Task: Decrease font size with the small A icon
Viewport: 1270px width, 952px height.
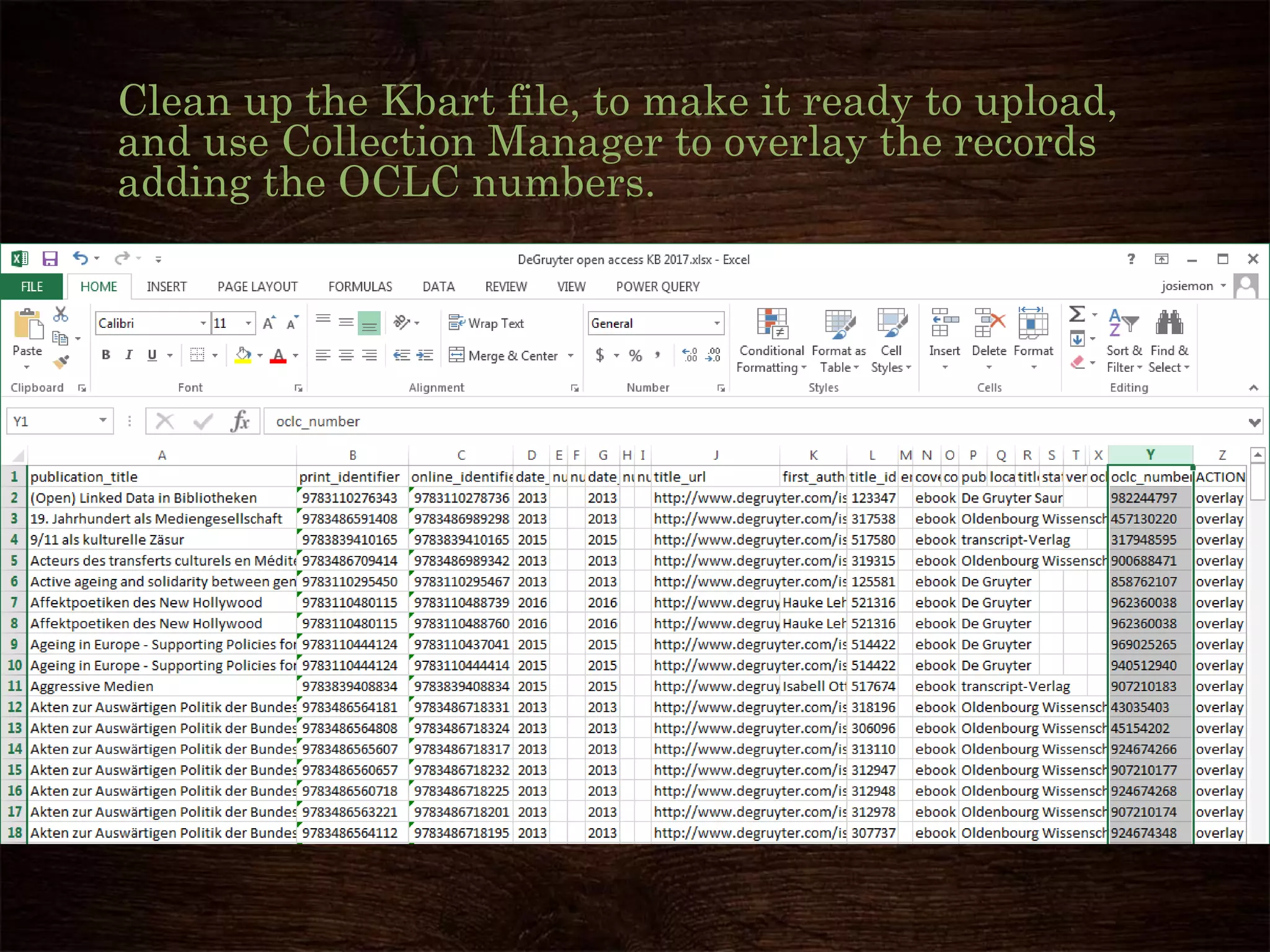Action: point(292,323)
